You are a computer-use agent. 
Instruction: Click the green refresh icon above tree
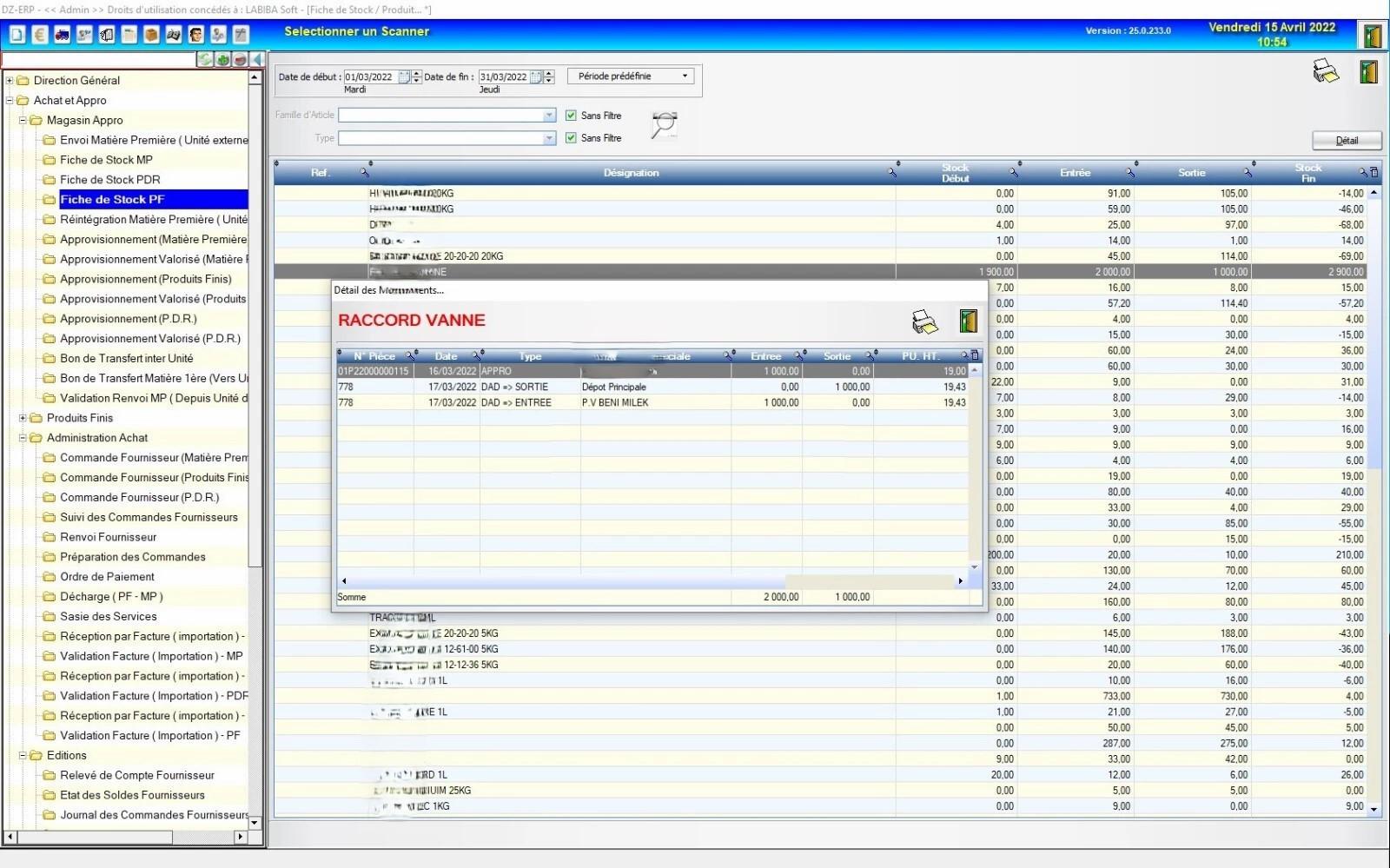coord(205,59)
